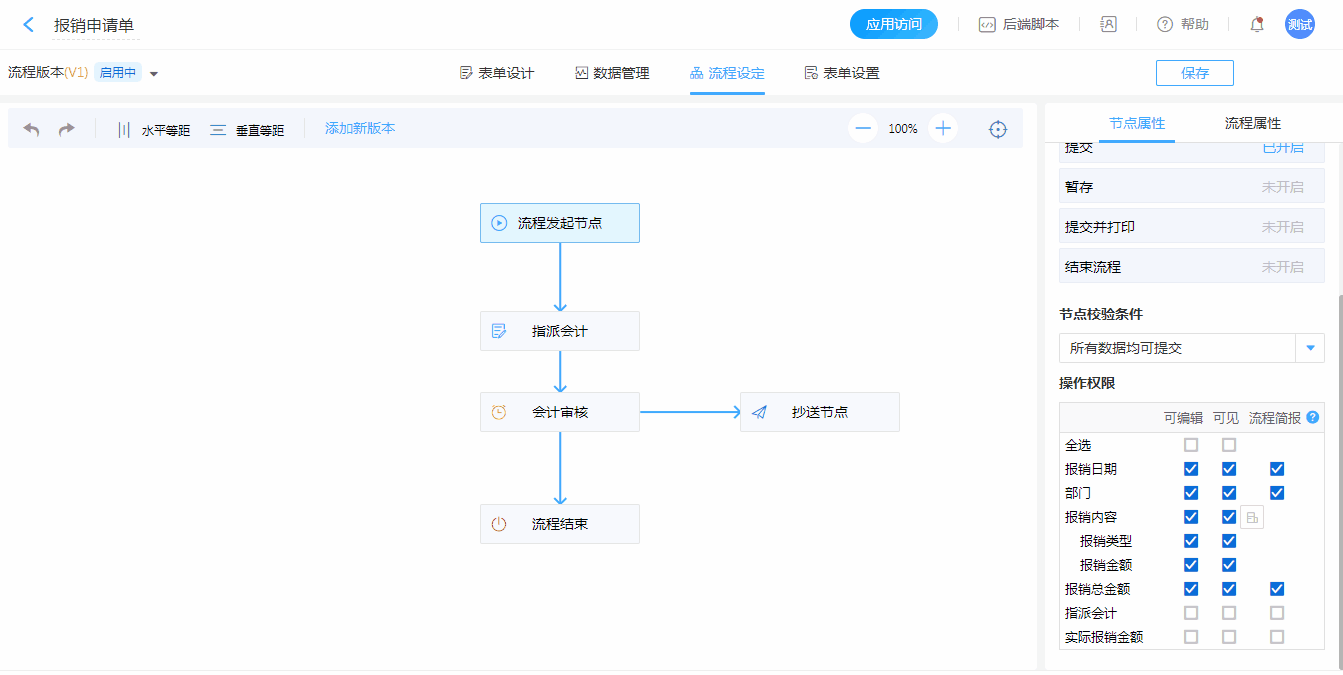1343x675 pixels.
Task: Switch to the 流程属性 tab
Action: point(1252,123)
